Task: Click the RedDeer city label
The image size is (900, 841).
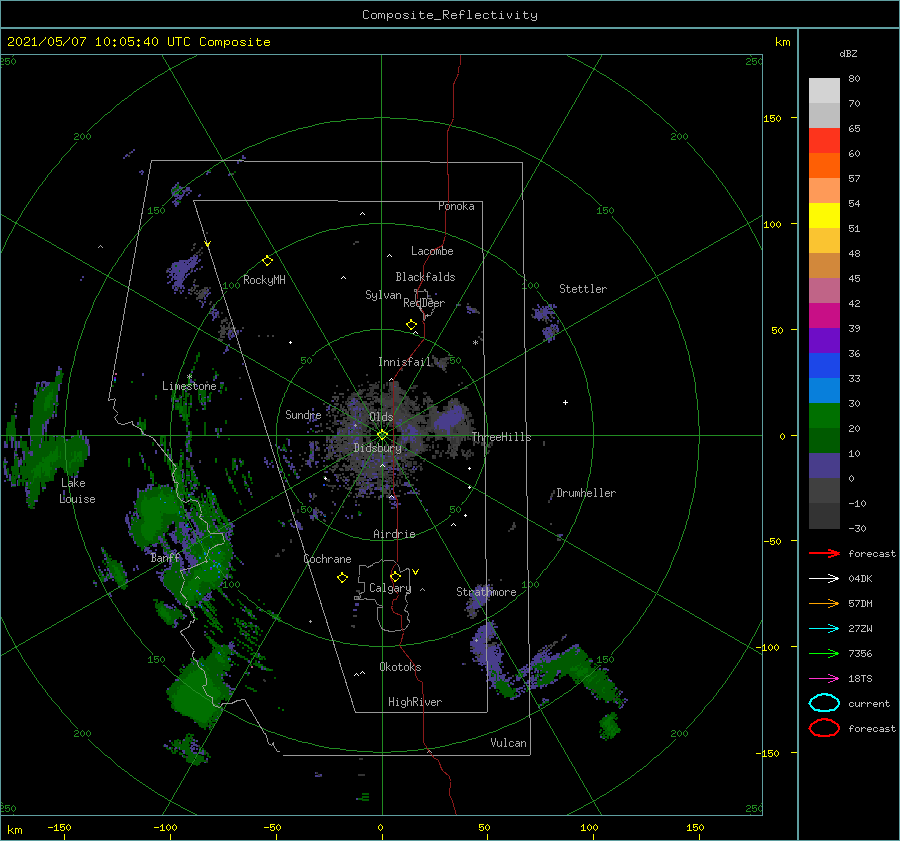Action: 424,303
